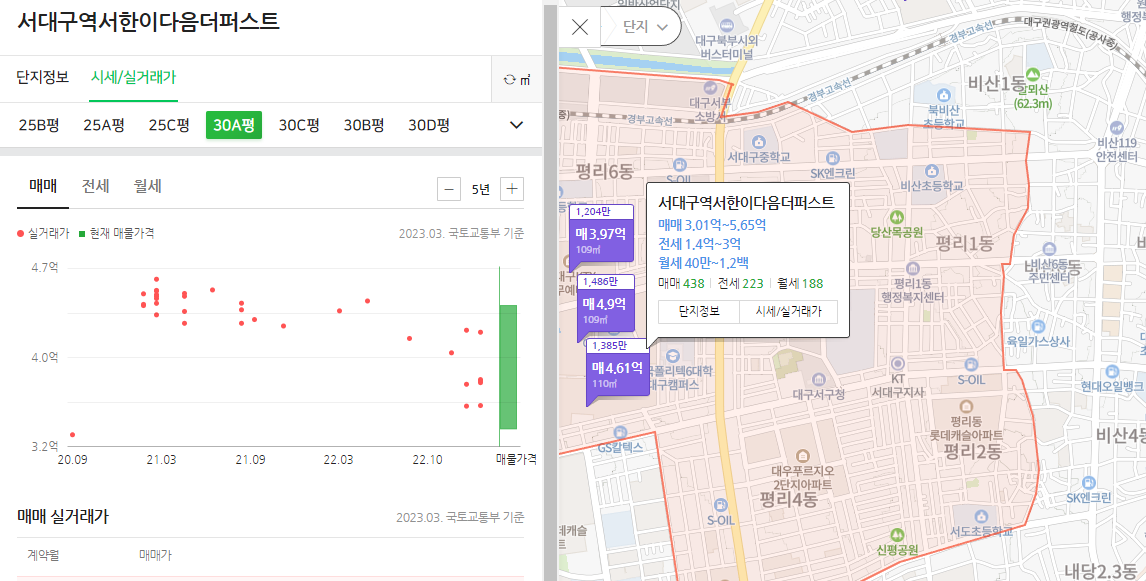The height and width of the screenshot is (581, 1146).
Task: Select the 30A평 size option
Action: 234,125
